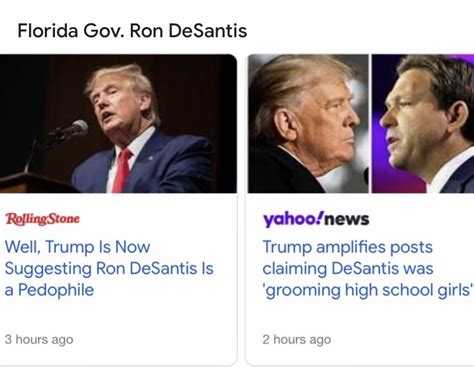Screen dimensions: 474x367
Task: Click the red tie in the podium photo
Action: point(122,171)
